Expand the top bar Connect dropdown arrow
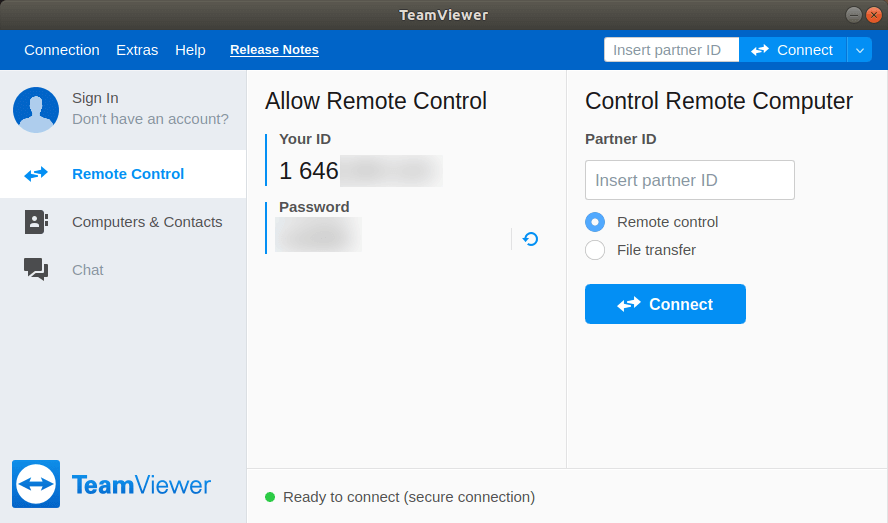The image size is (888, 523). pos(861,50)
